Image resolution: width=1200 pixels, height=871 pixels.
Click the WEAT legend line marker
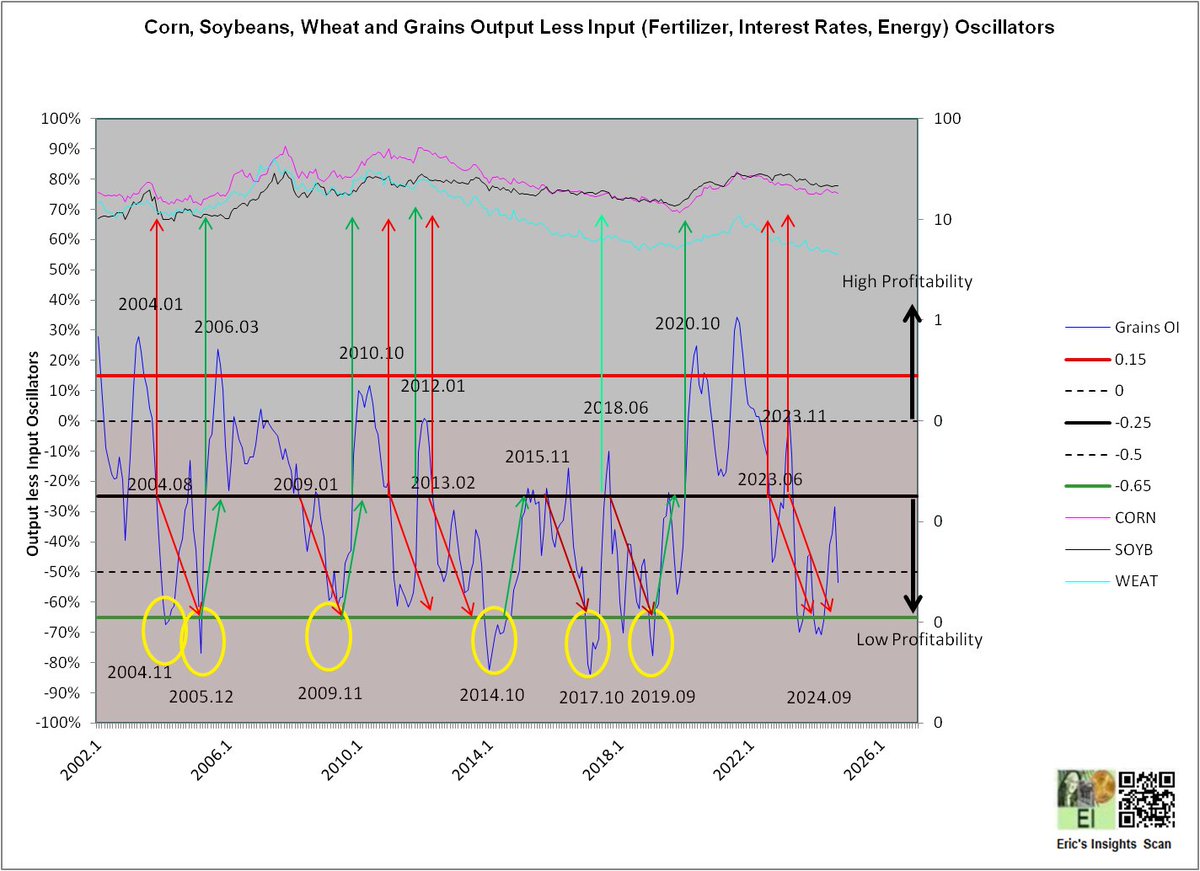click(x=1085, y=580)
